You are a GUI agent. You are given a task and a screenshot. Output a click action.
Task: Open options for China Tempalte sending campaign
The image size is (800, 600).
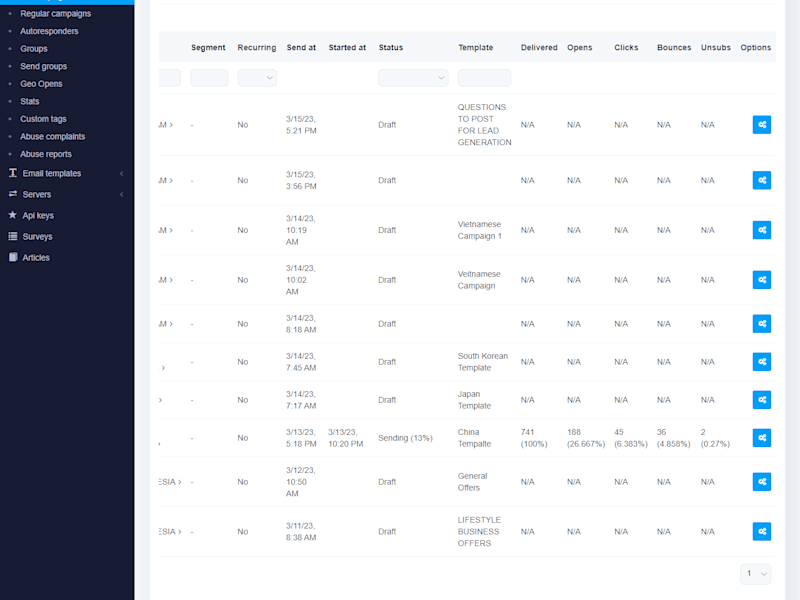[761, 438]
